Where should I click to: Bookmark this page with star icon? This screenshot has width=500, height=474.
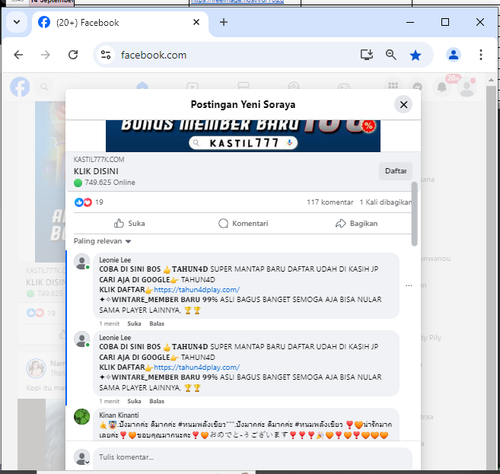(x=415, y=55)
